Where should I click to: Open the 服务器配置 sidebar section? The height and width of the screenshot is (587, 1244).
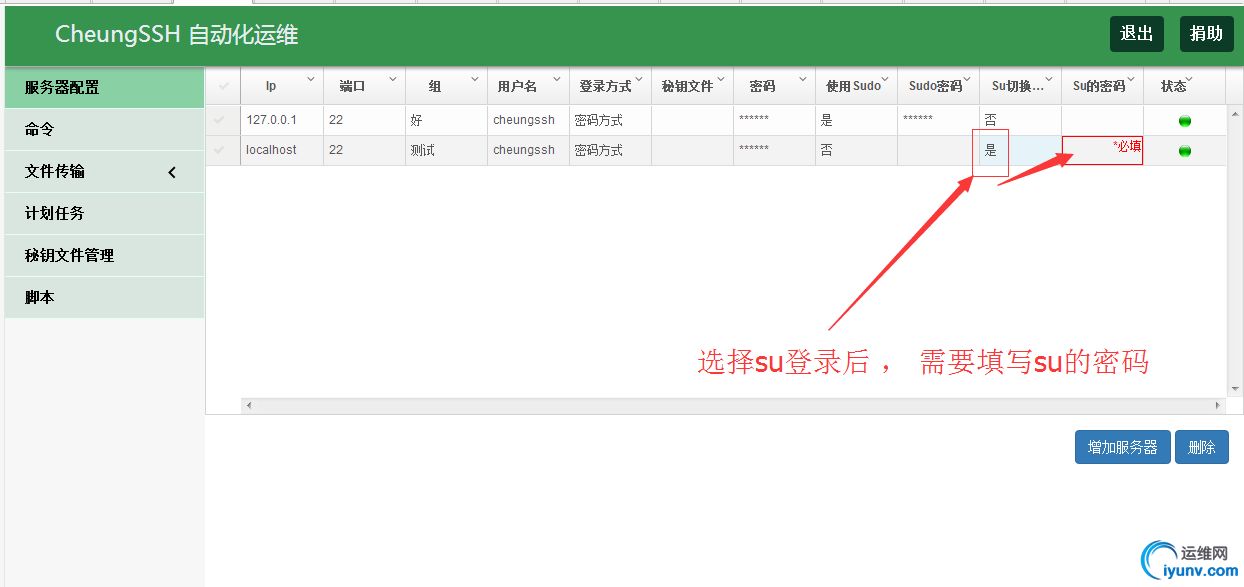104,88
